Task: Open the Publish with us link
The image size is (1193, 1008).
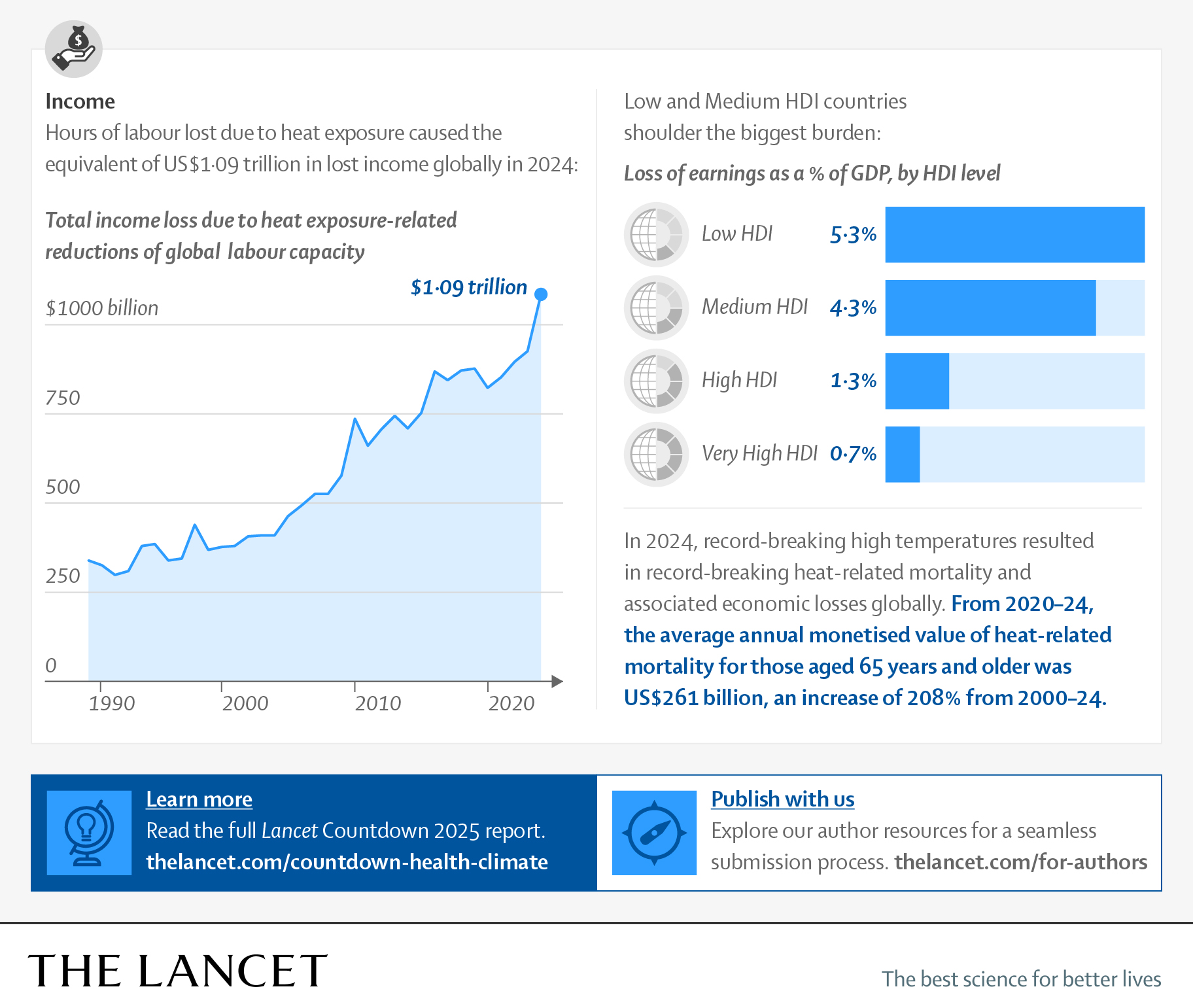Action: pos(782,799)
